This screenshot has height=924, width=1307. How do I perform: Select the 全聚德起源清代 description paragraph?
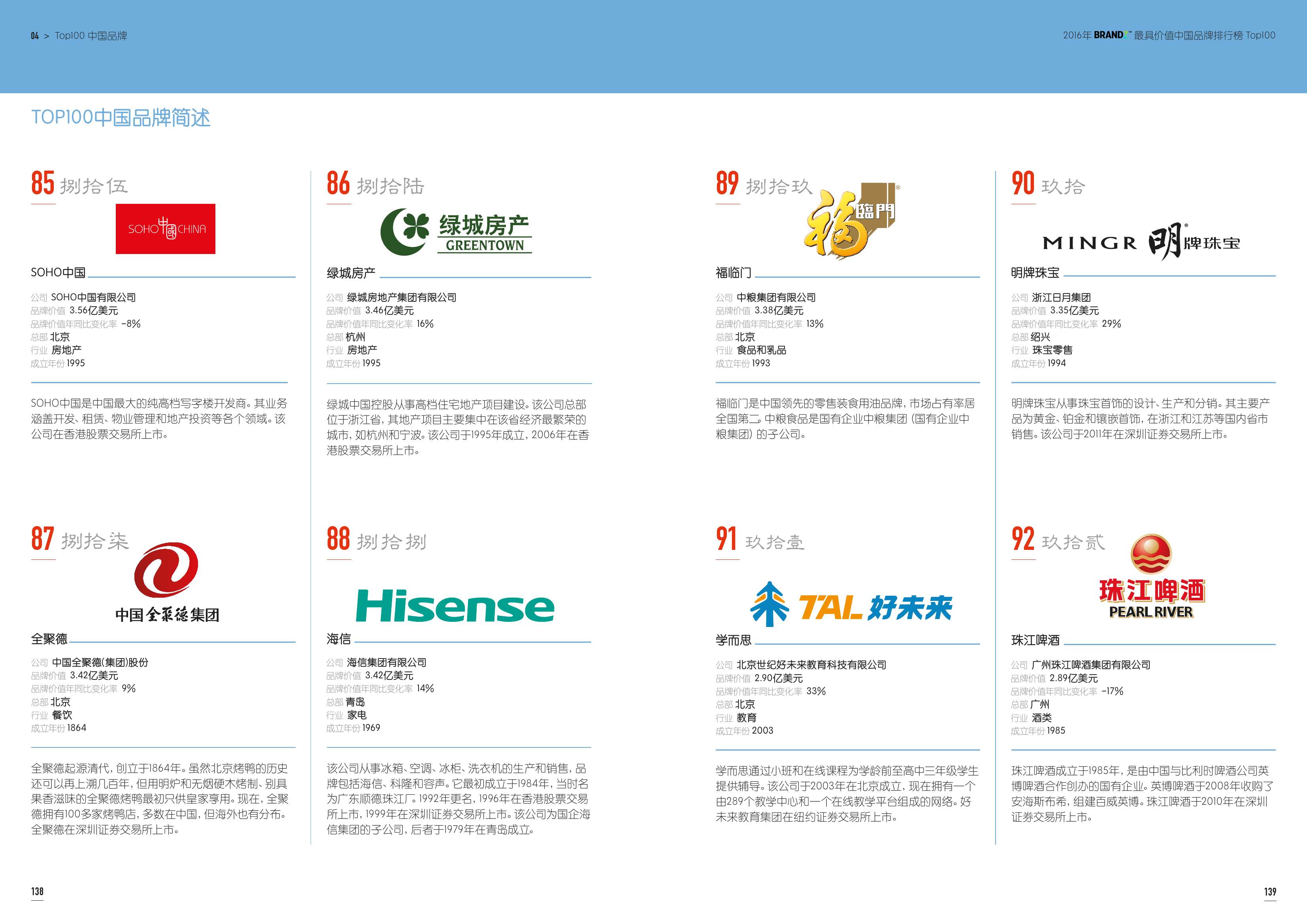click(x=160, y=799)
